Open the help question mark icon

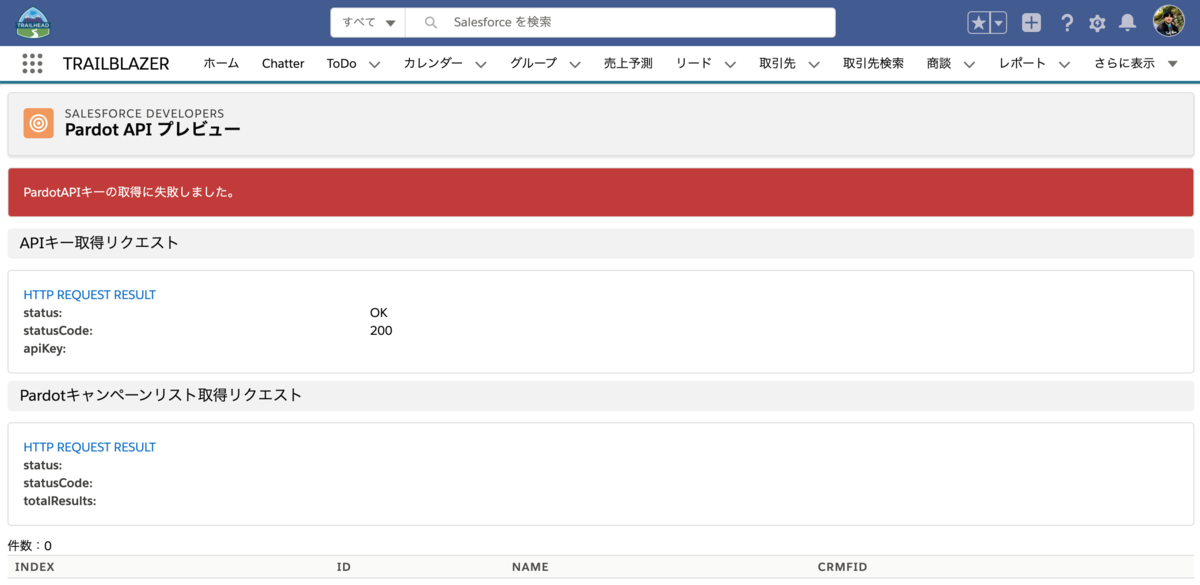1067,23
